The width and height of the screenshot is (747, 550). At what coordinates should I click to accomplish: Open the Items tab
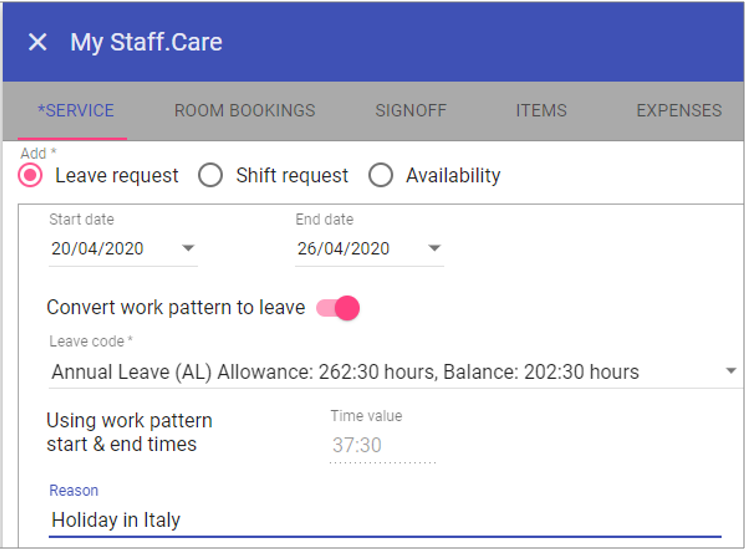tap(541, 111)
